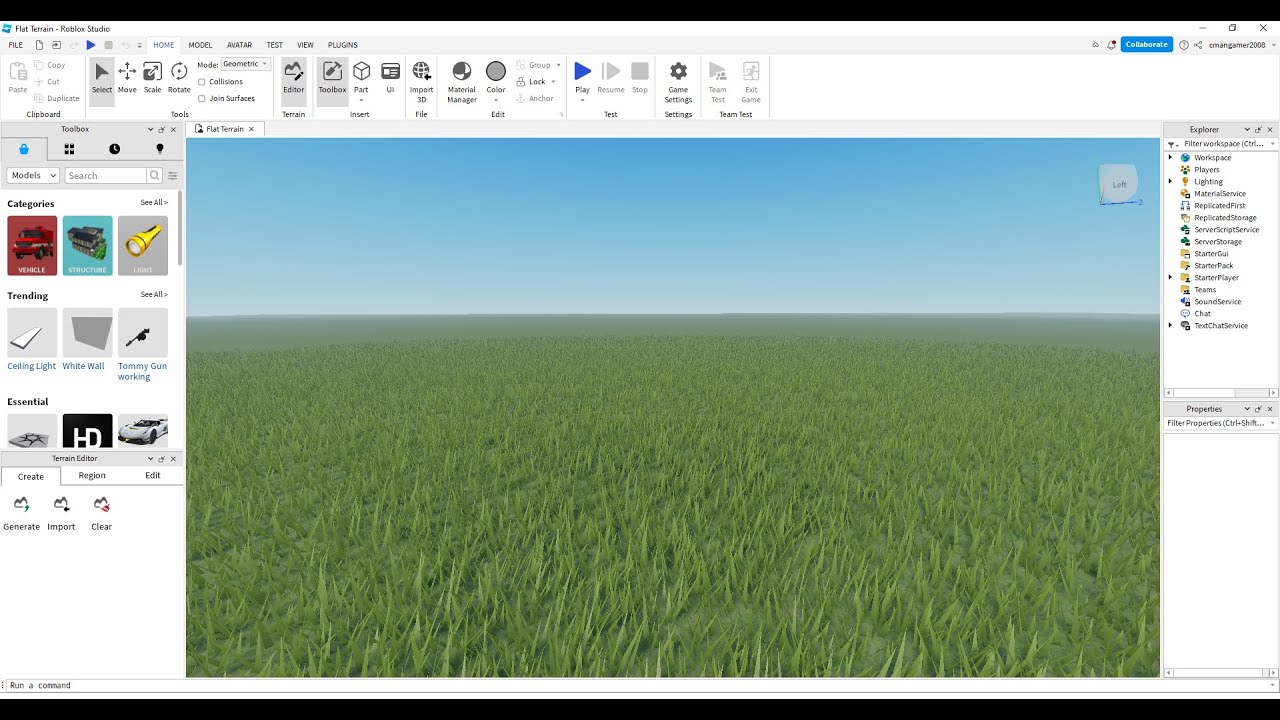Open the Models category dropdown
This screenshot has height=720, width=1280.
point(33,175)
